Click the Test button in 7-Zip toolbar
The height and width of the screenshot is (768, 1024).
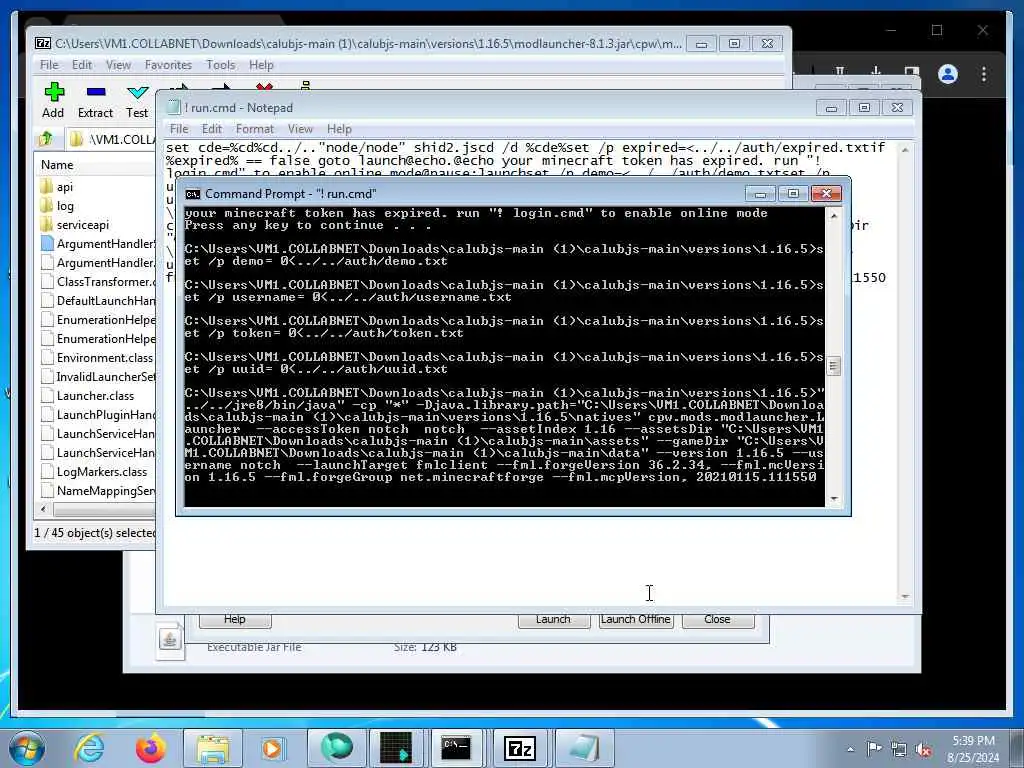coord(137,100)
